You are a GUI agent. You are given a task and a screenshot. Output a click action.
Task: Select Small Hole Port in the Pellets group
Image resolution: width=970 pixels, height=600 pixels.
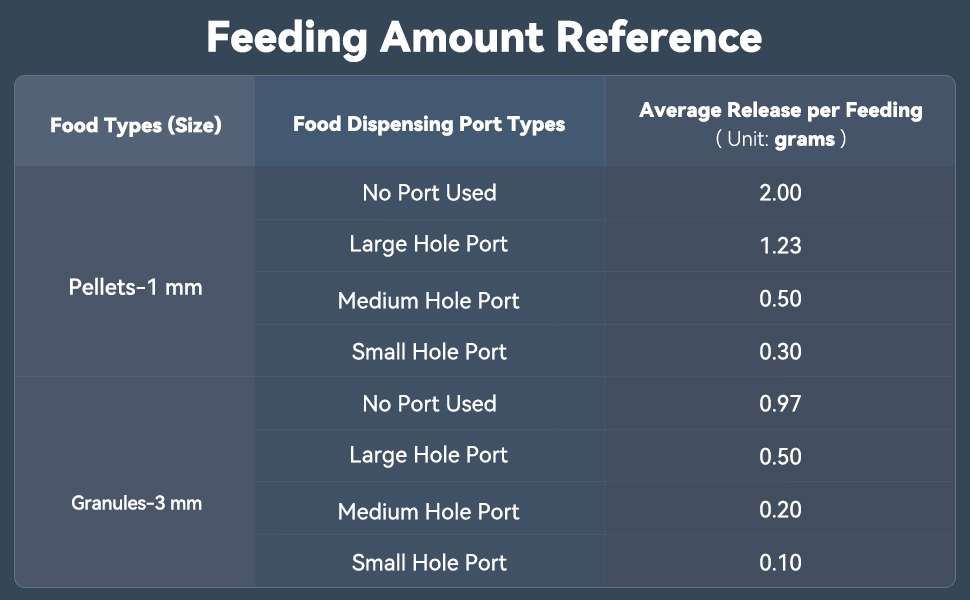click(429, 352)
